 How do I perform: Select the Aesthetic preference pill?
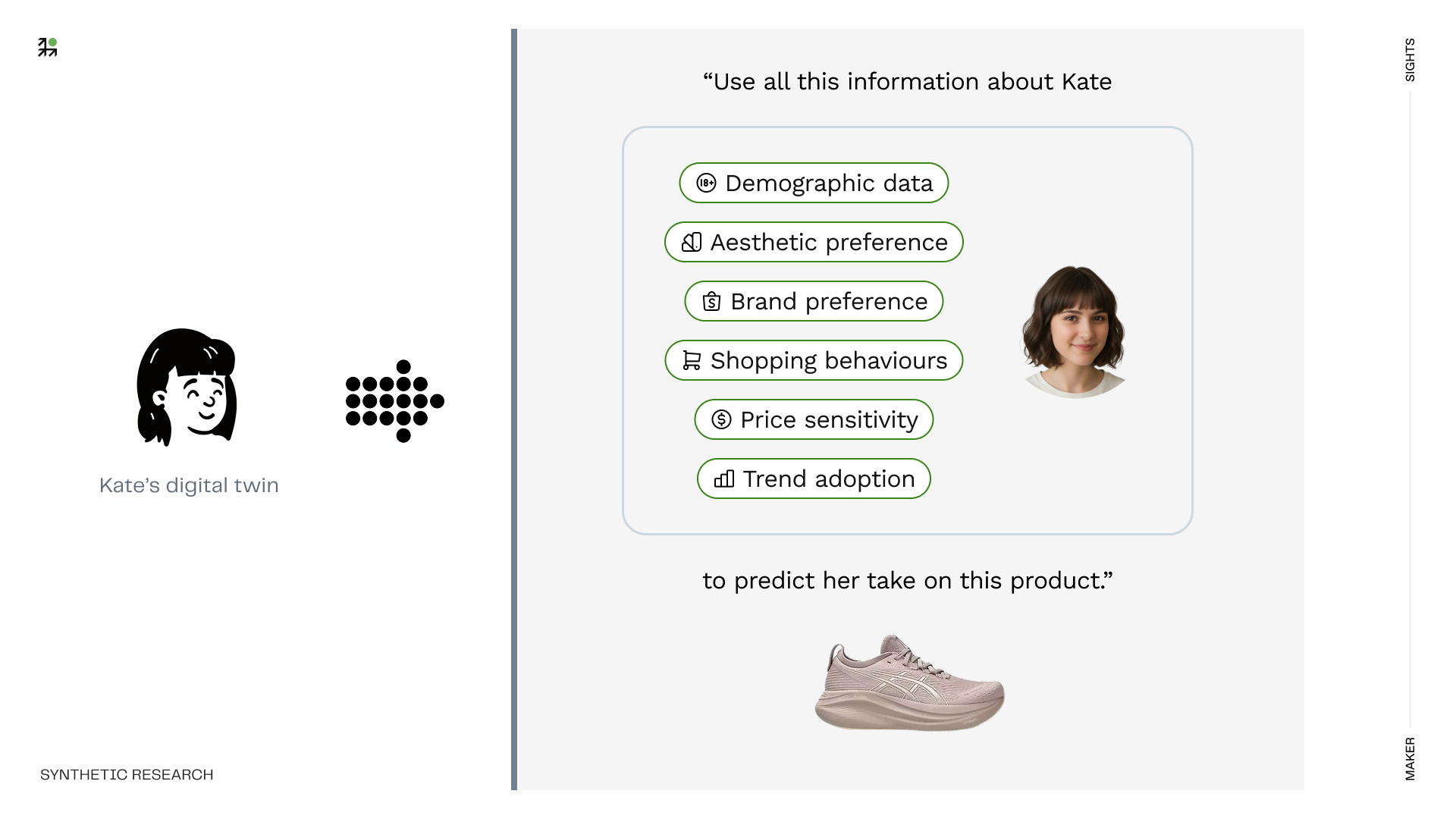(814, 242)
